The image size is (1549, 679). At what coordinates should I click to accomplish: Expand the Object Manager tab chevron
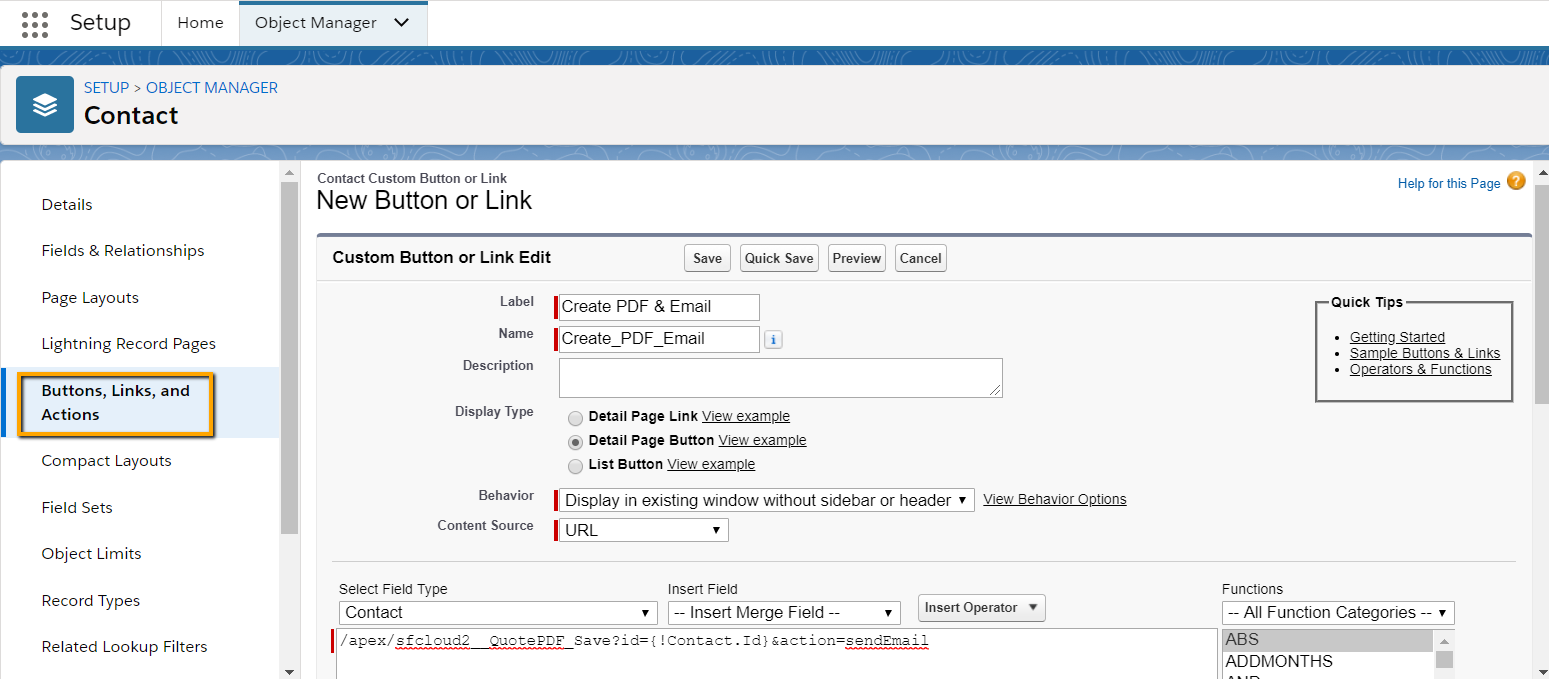pyautogui.click(x=402, y=23)
